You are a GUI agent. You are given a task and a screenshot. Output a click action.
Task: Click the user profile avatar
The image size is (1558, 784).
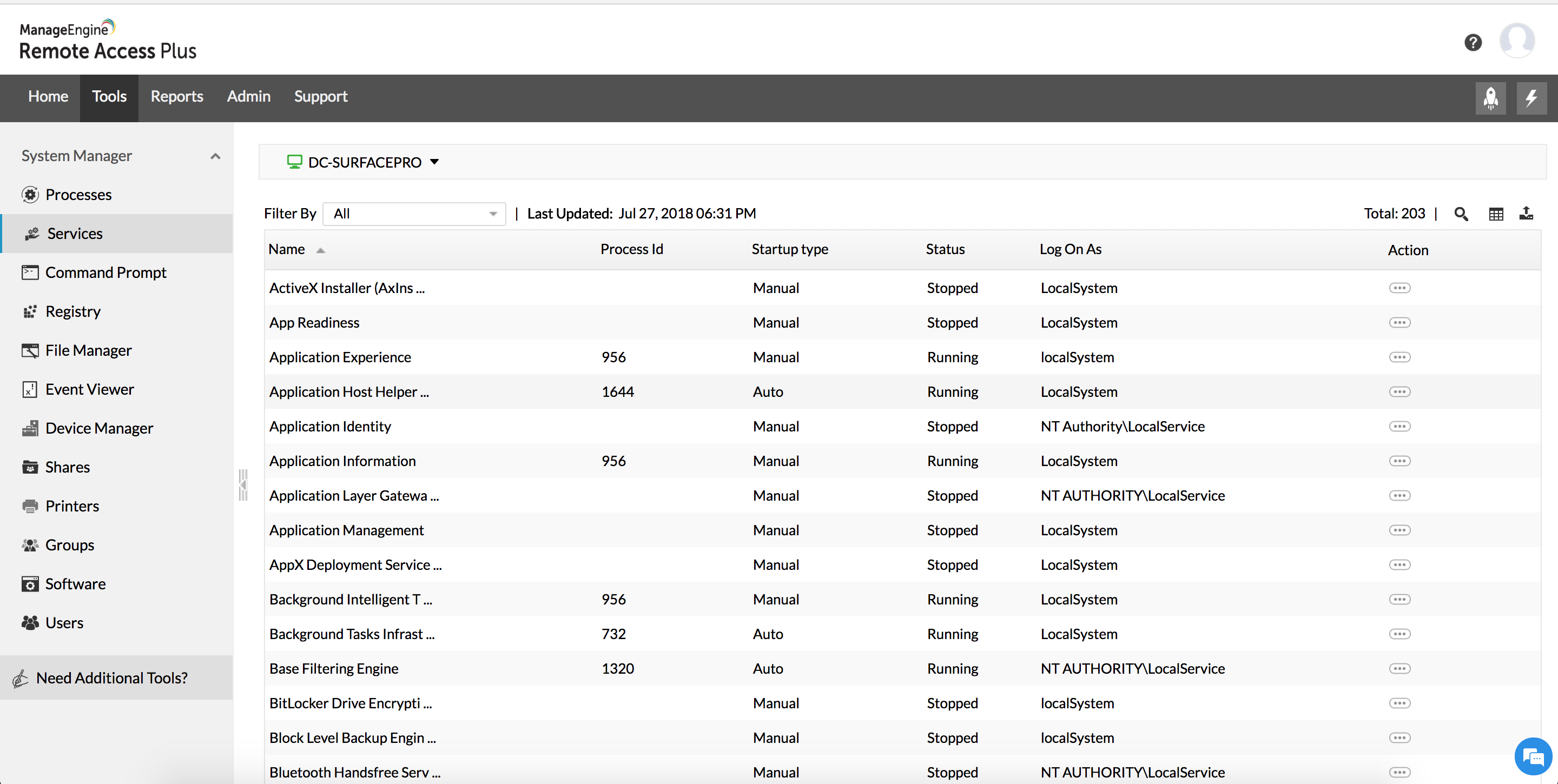point(1516,41)
